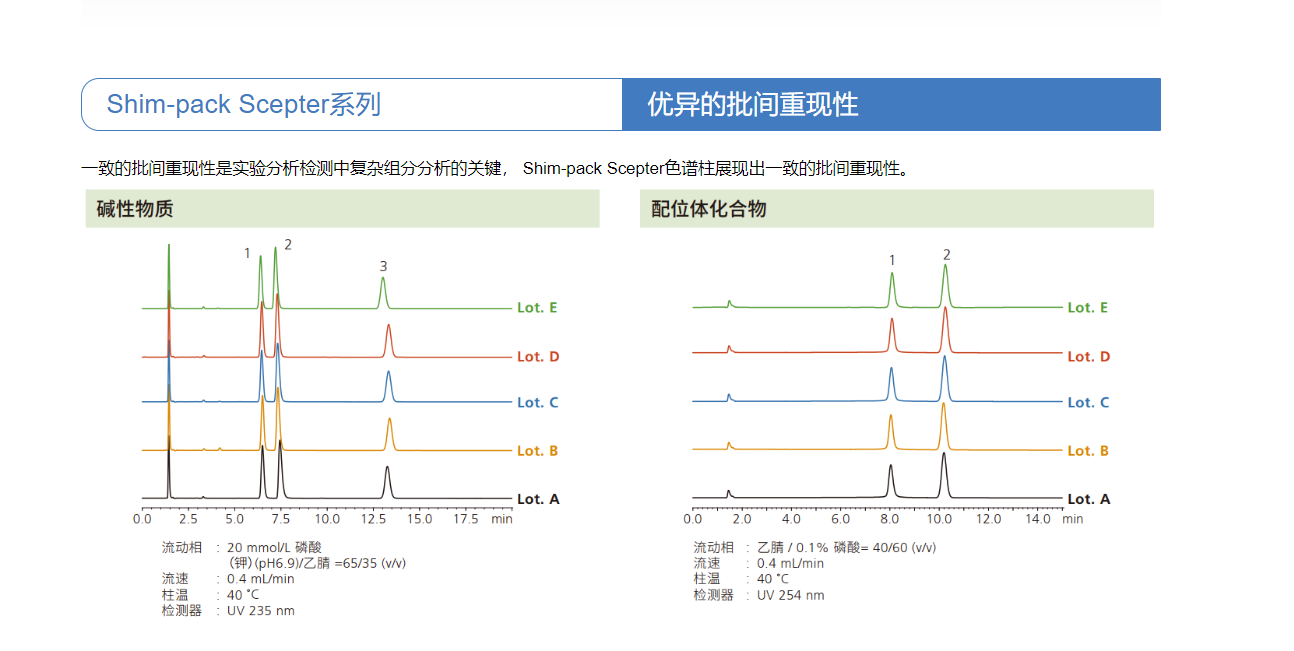Select peak label 2 in 配位体化合物 chart
This screenshot has width=1294, height=651.
click(946, 255)
